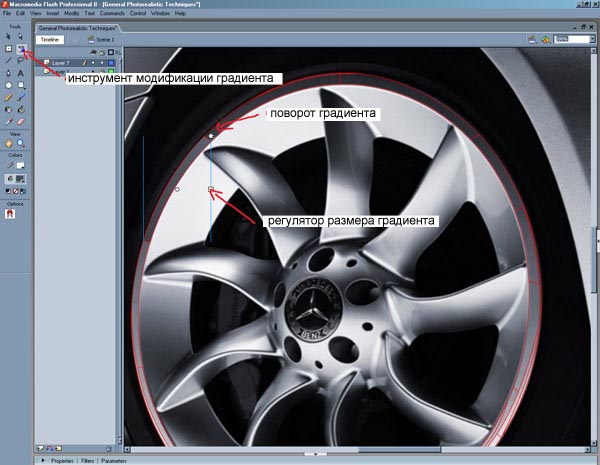Image resolution: width=600 pixels, height=465 pixels.
Task: Open the Window menu
Action: point(160,13)
